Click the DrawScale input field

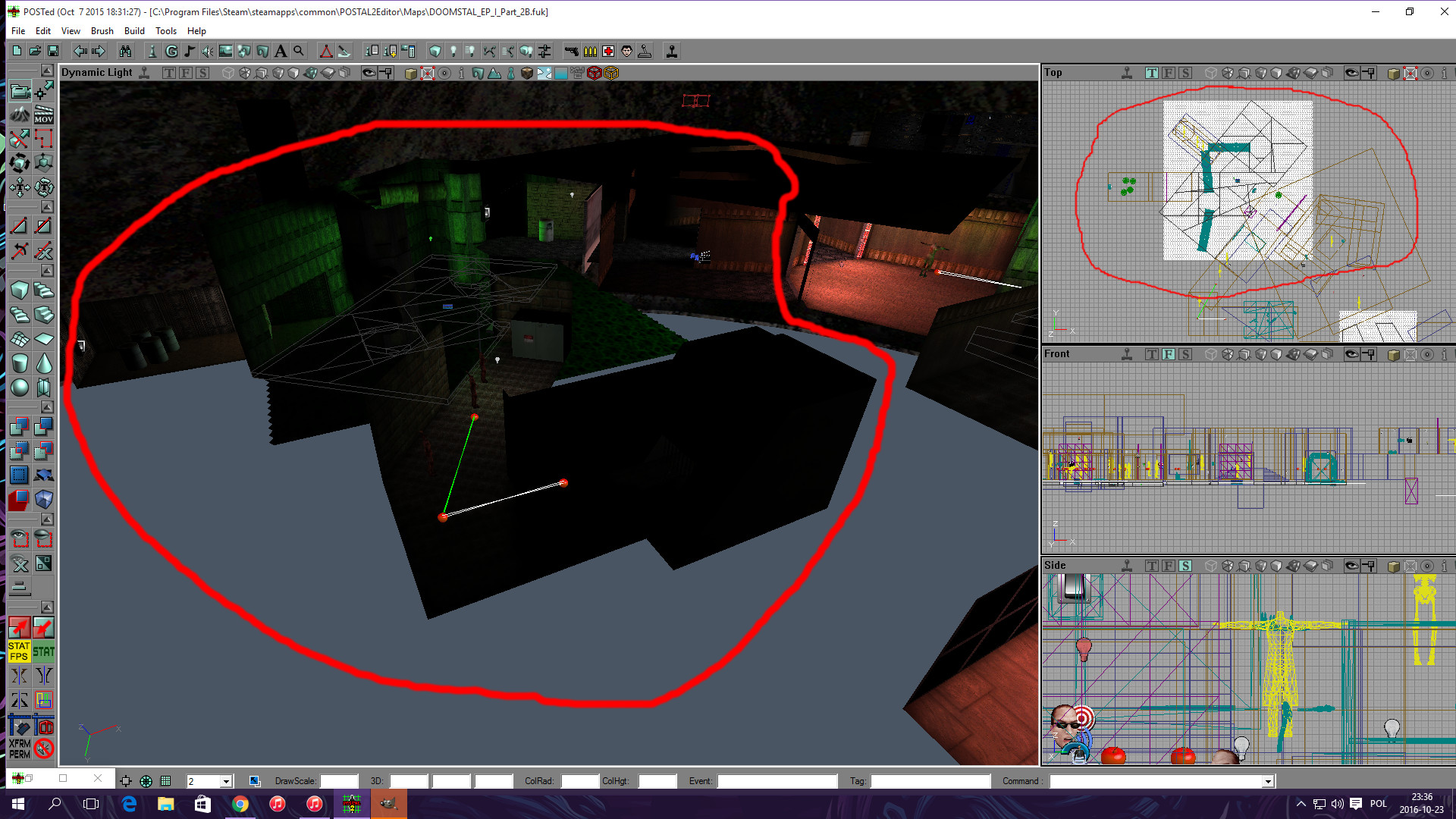click(339, 781)
